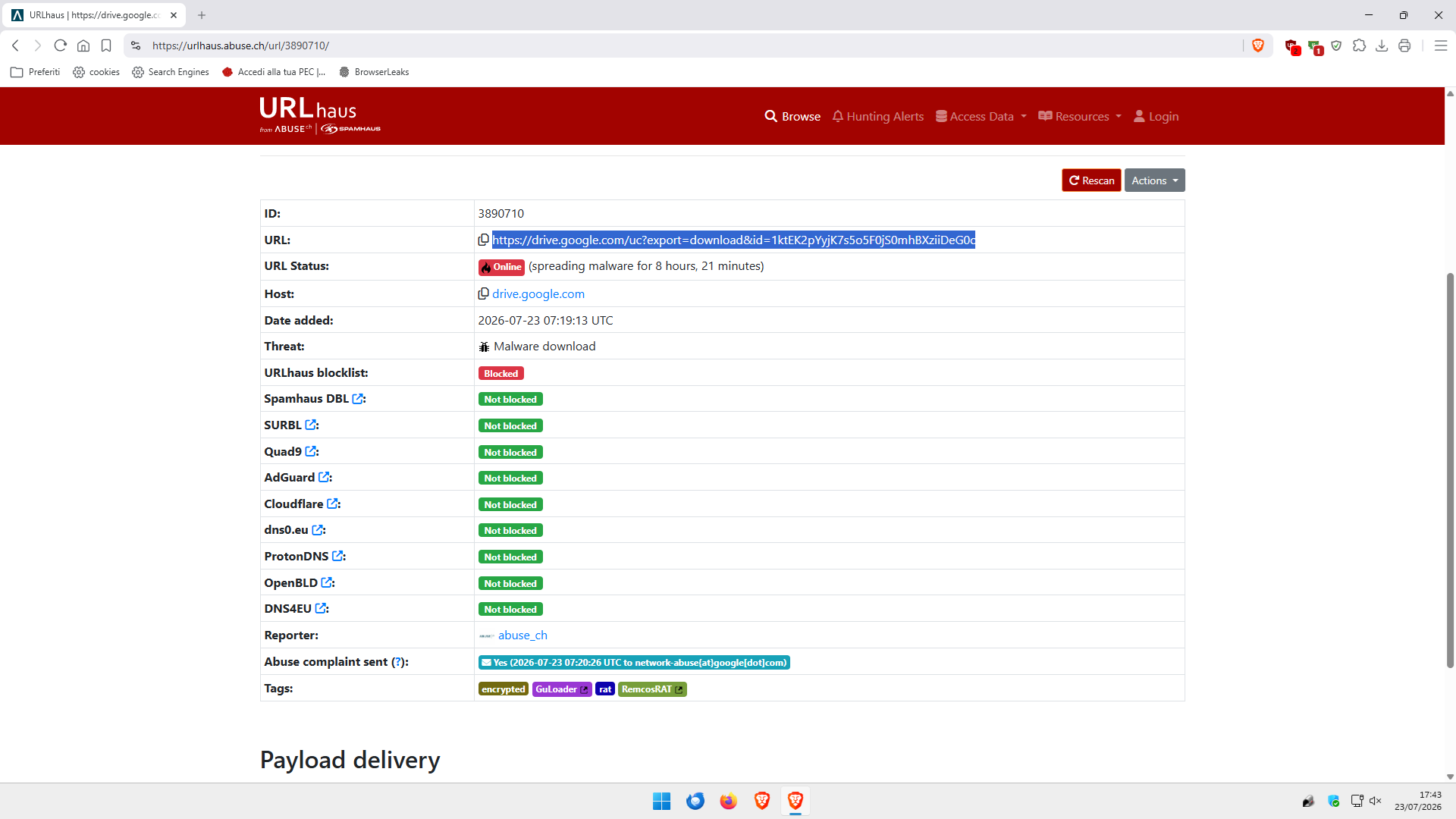Click the red Blocked badge
The width and height of the screenshot is (1456, 819).
501,373
